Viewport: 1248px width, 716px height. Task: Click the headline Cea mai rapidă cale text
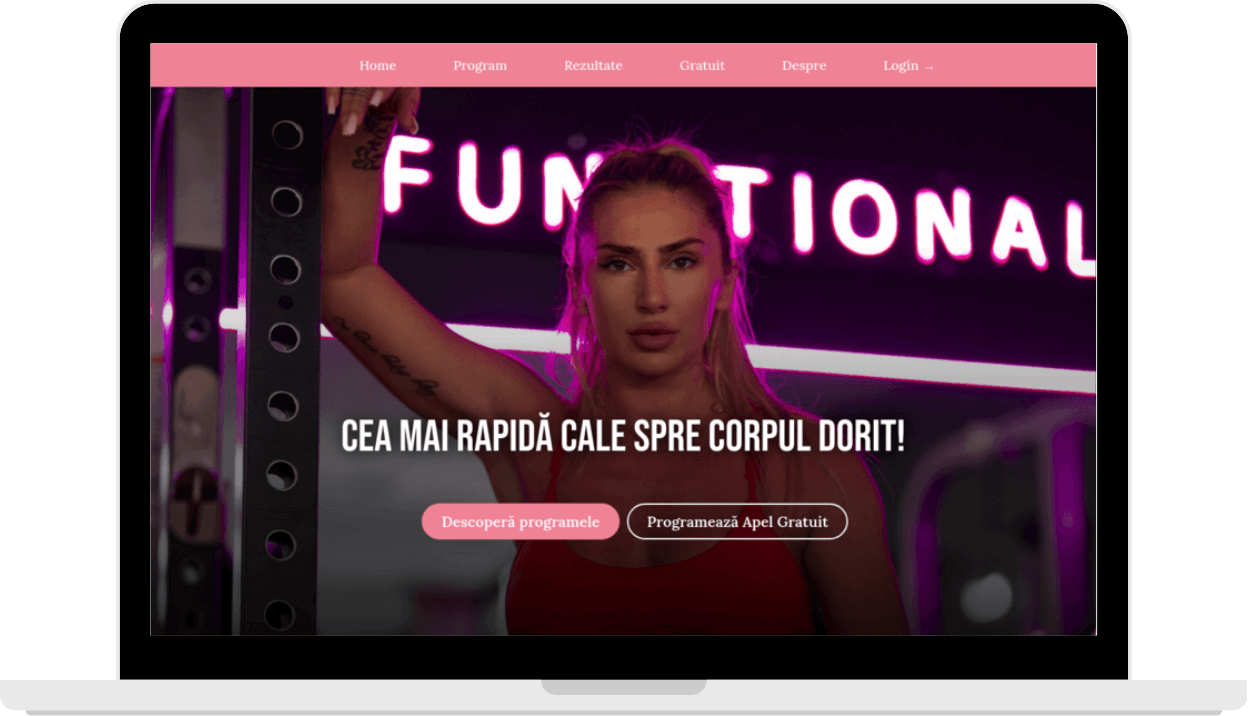coord(622,437)
